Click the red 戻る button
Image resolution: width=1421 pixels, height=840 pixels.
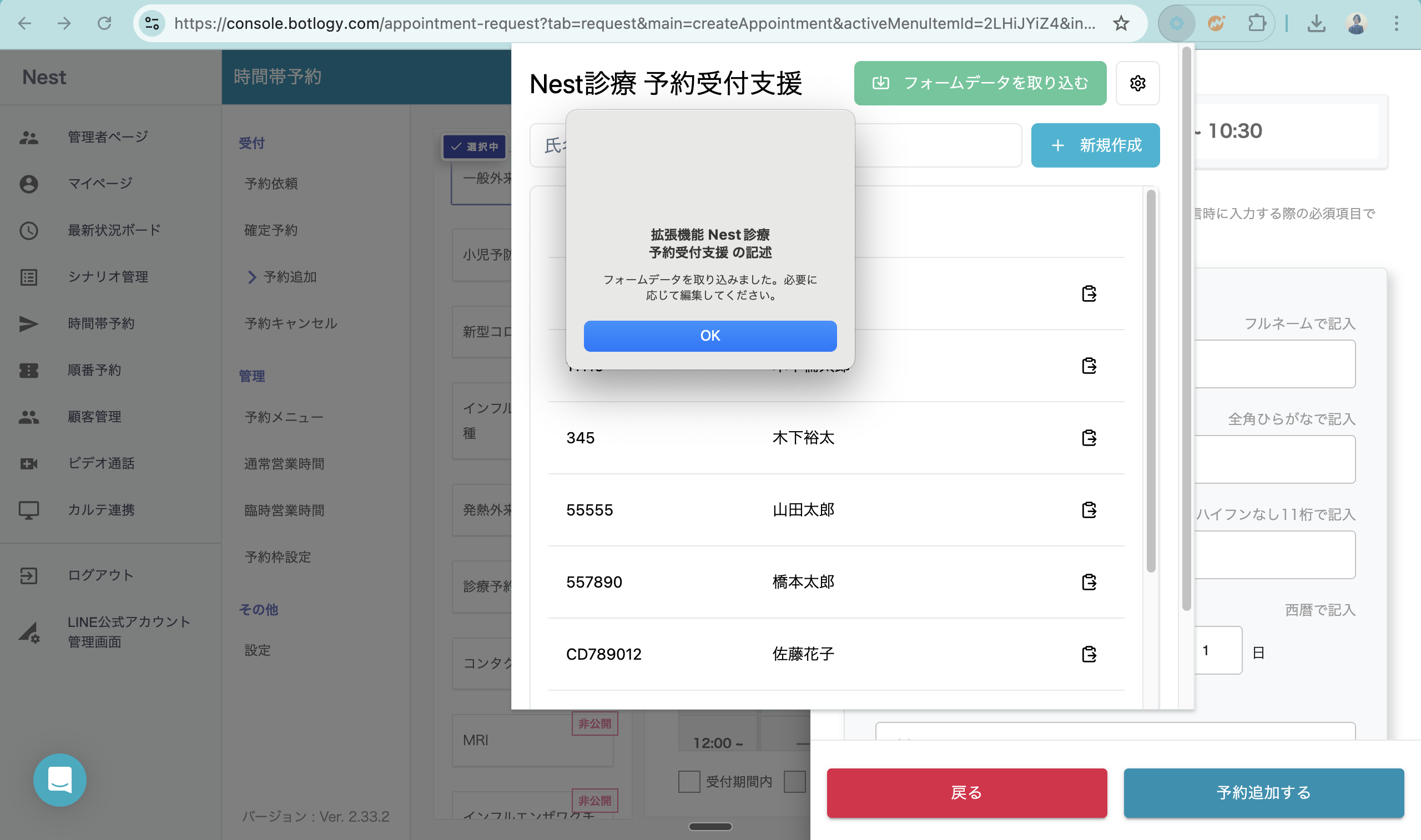point(966,792)
